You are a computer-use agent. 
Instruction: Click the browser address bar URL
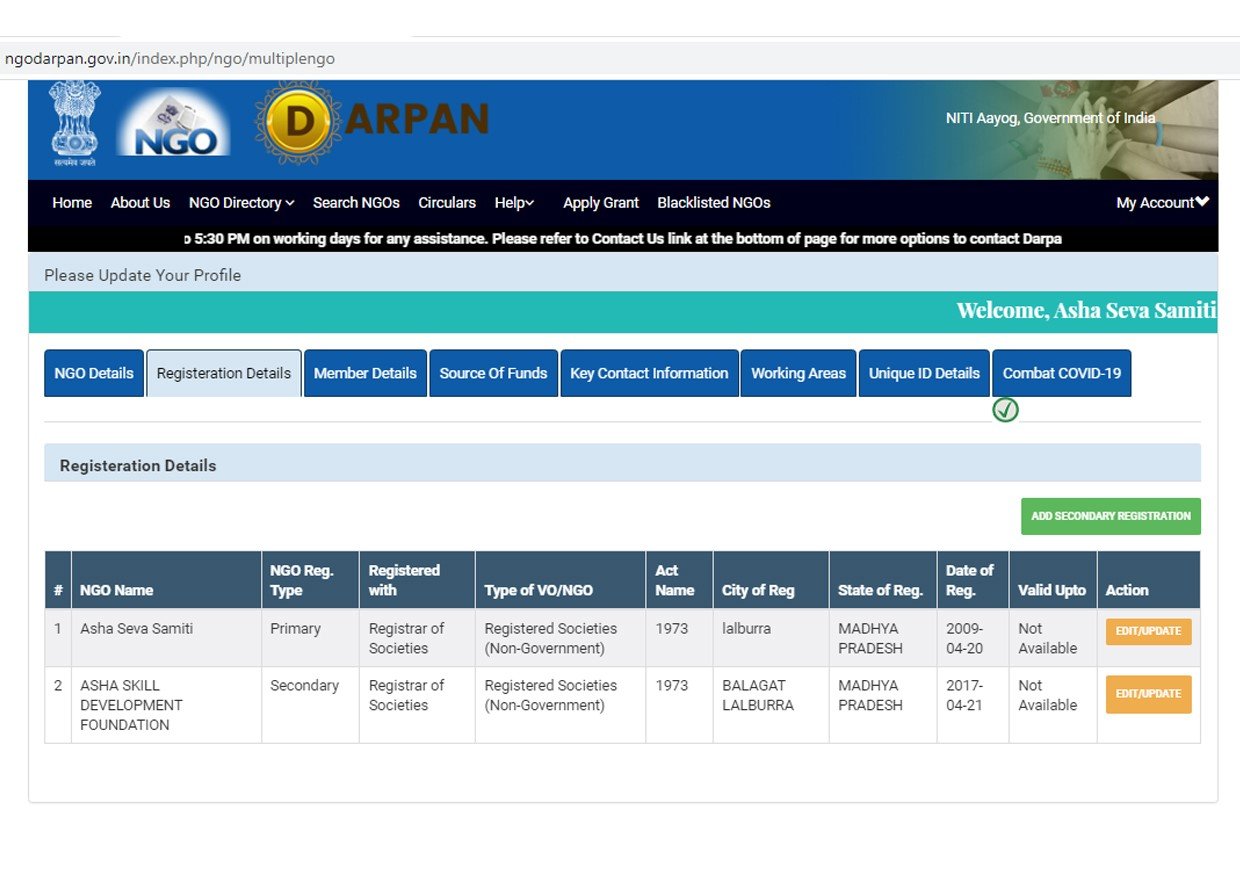click(x=170, y=59)
